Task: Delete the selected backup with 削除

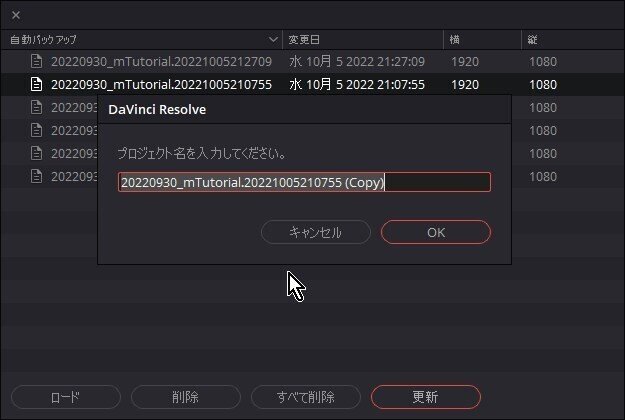Action: [186, 397]
